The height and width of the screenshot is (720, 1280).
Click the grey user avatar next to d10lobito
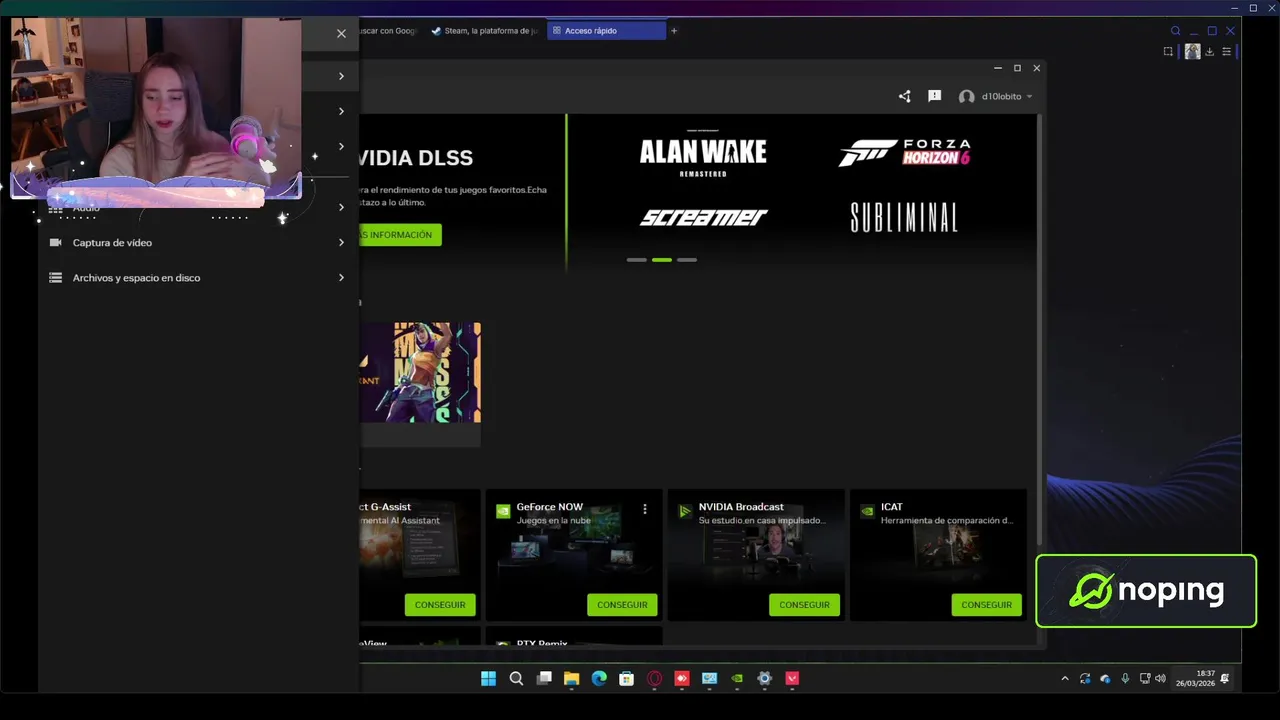tap(966, 97)
